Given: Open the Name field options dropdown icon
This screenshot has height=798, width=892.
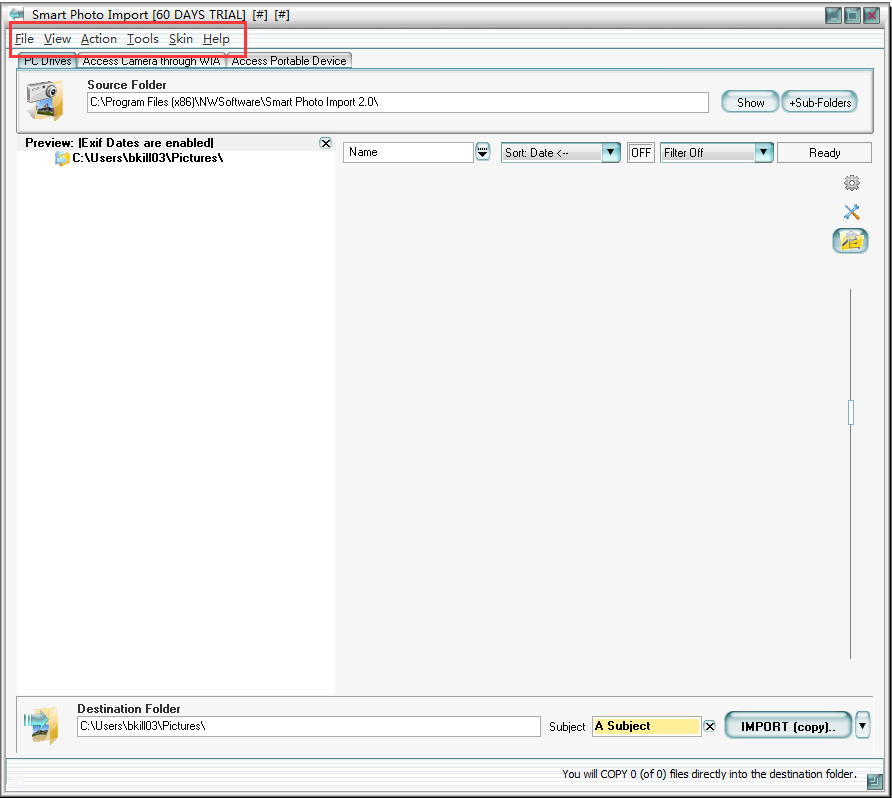Looking at the screenshot, I should pyautogui.click(x=482, y=152).
